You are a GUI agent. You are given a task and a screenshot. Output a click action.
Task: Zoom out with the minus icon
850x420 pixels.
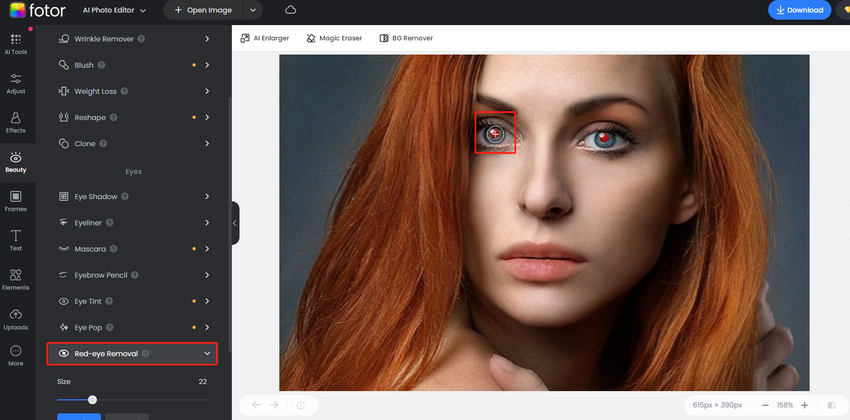point(765,405)
